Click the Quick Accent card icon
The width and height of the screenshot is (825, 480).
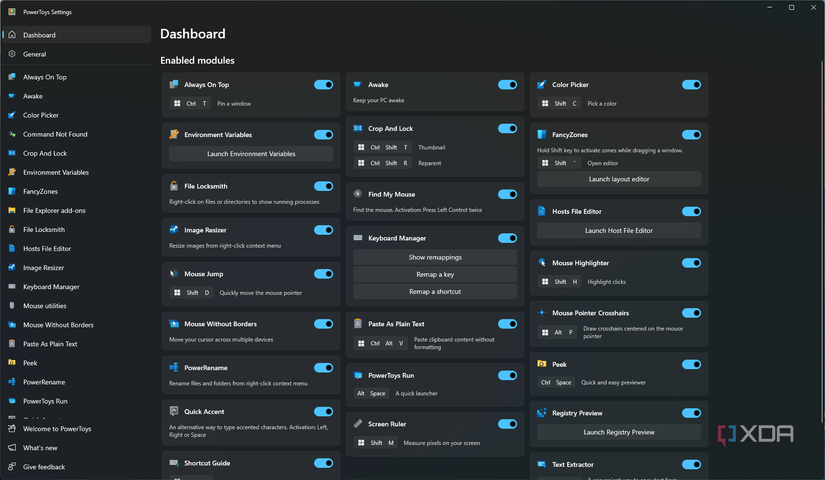(x=174, y=411)
